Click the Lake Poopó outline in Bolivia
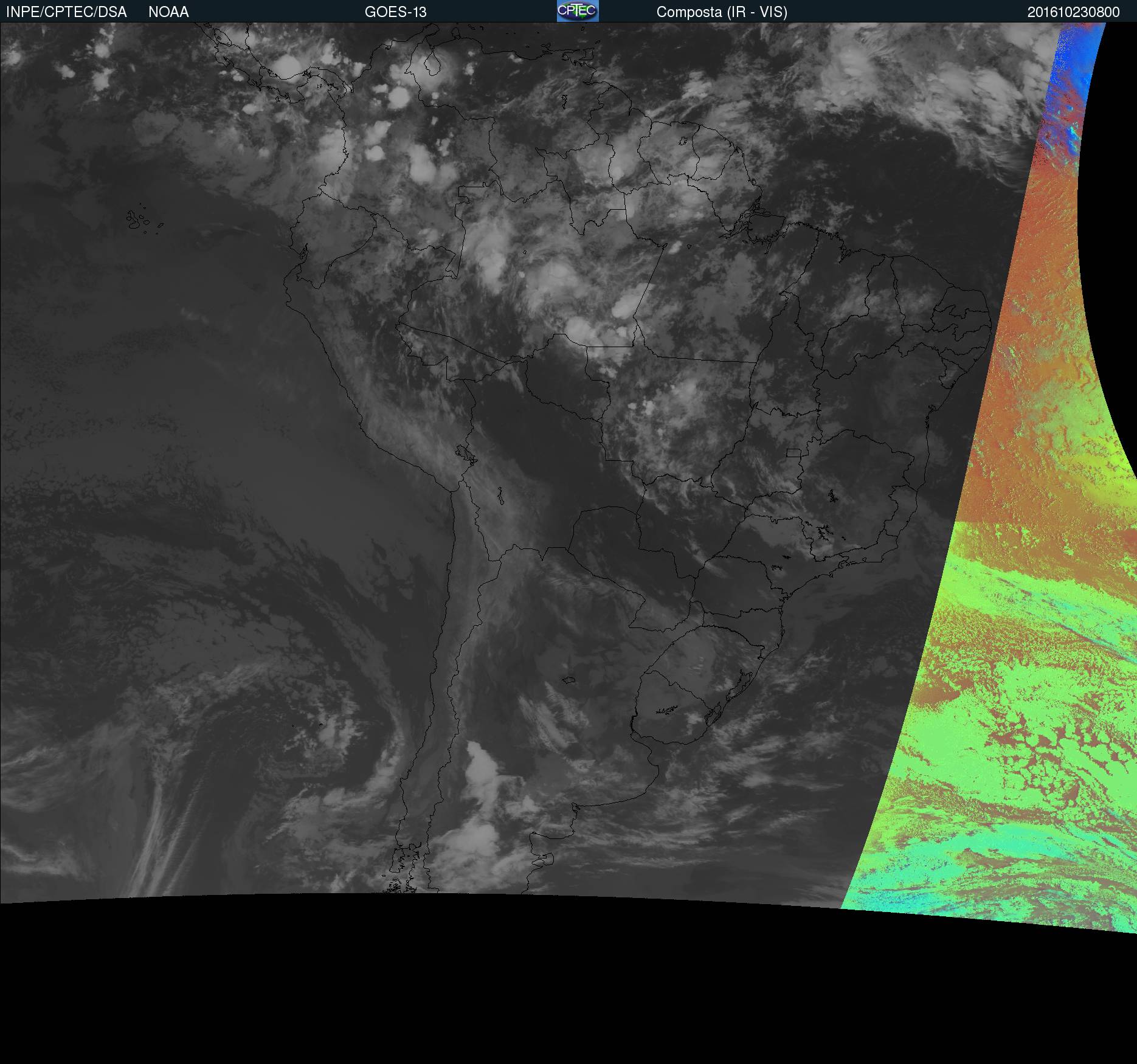 (x=500, y=496)
